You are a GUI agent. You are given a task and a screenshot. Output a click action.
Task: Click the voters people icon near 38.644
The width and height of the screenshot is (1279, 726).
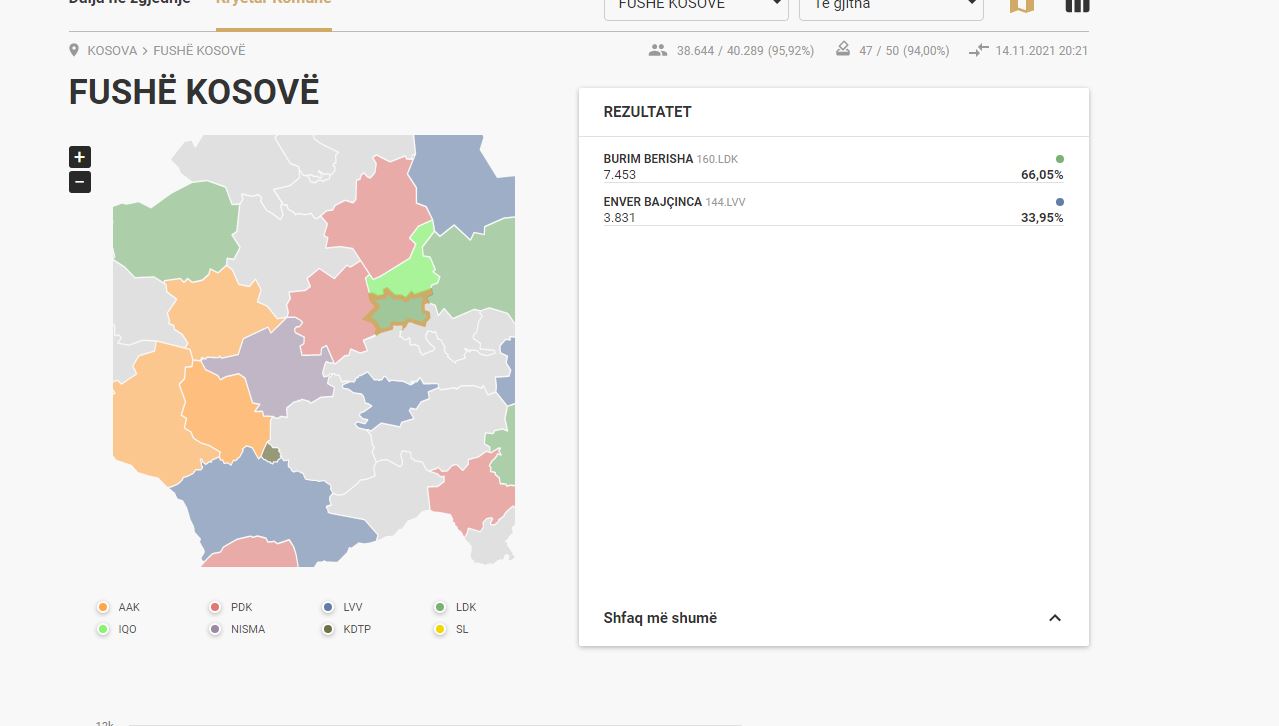pyautogui.click(x=657, y=50)
